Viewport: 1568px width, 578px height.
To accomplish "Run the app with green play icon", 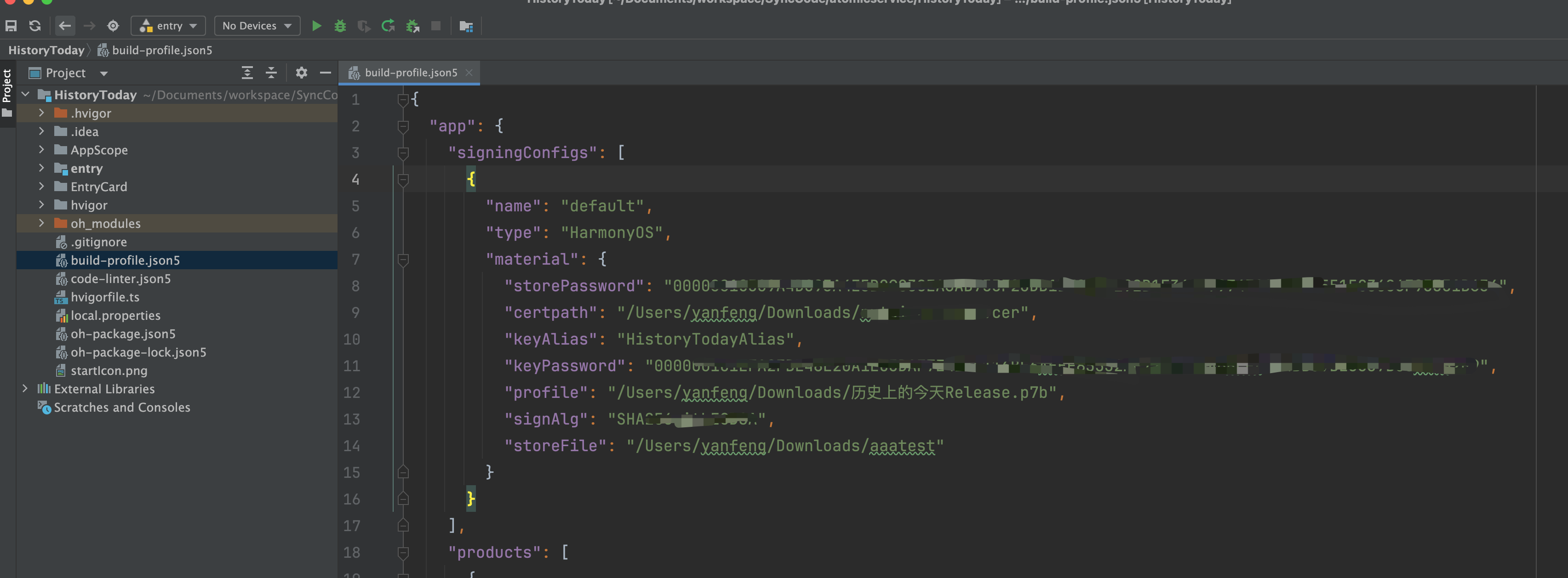I will coord(316,26).
